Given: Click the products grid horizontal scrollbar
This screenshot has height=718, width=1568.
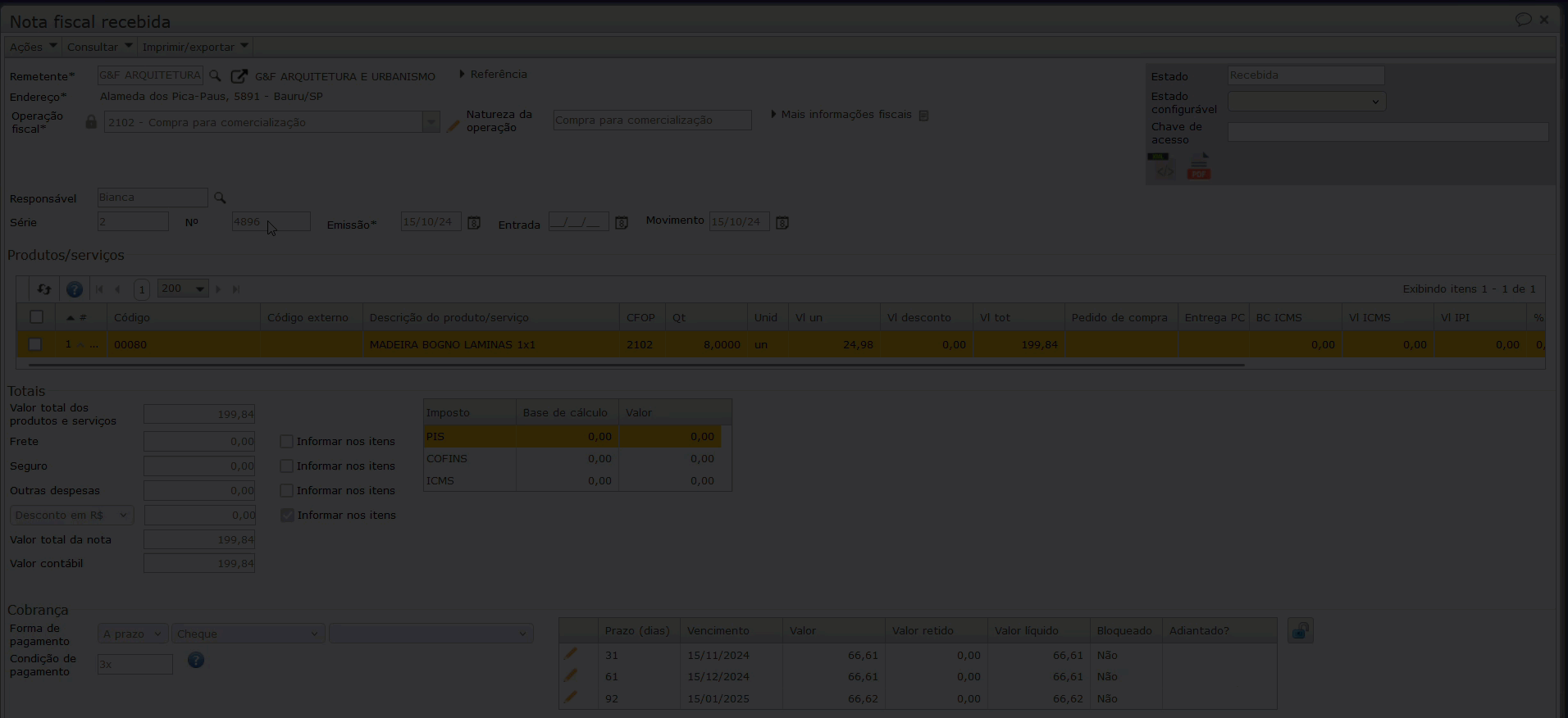Looking at the screenshot, I should tap(636, 365).
